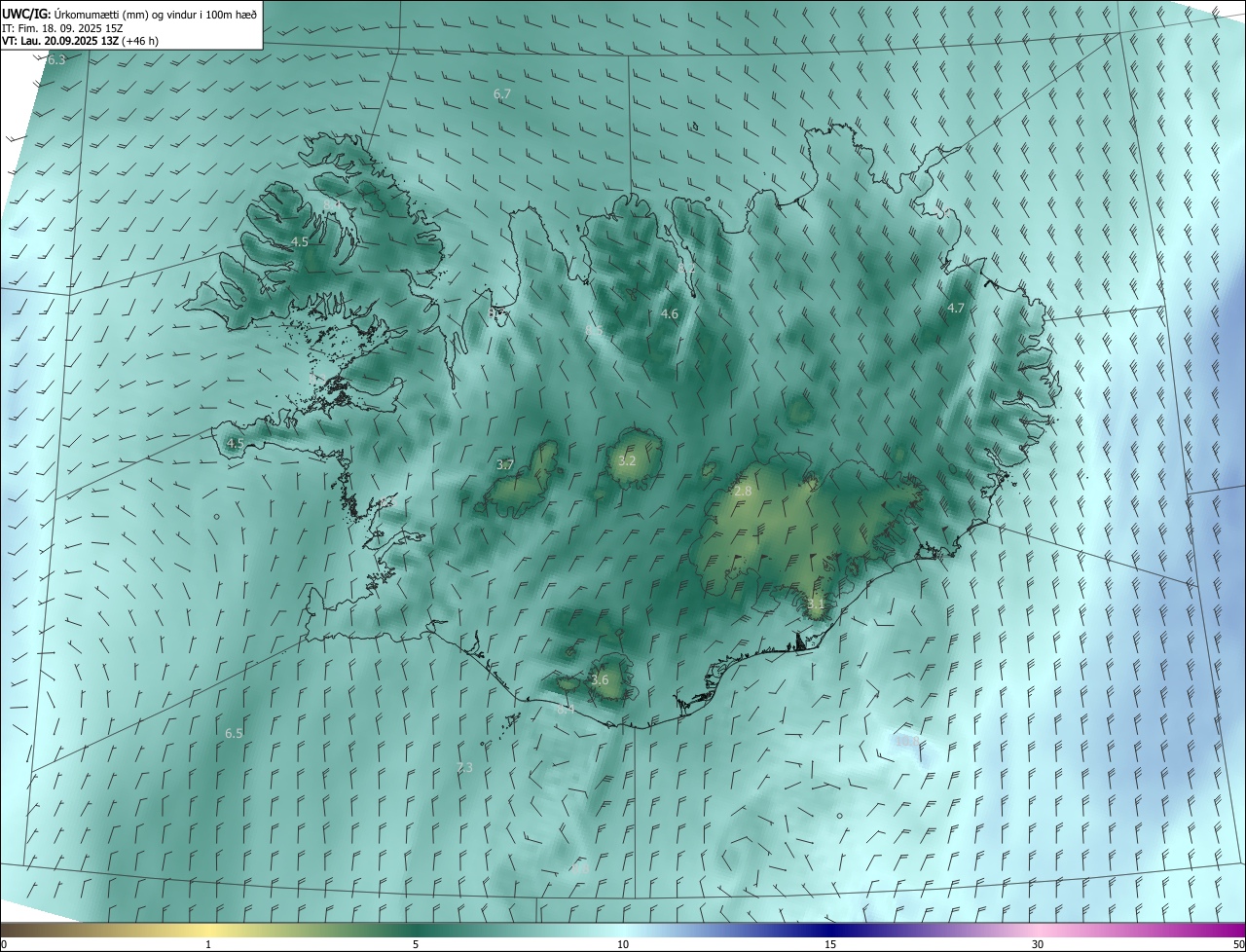
Task: Click the colorbar at the 10 label
Action: (623, 944)
